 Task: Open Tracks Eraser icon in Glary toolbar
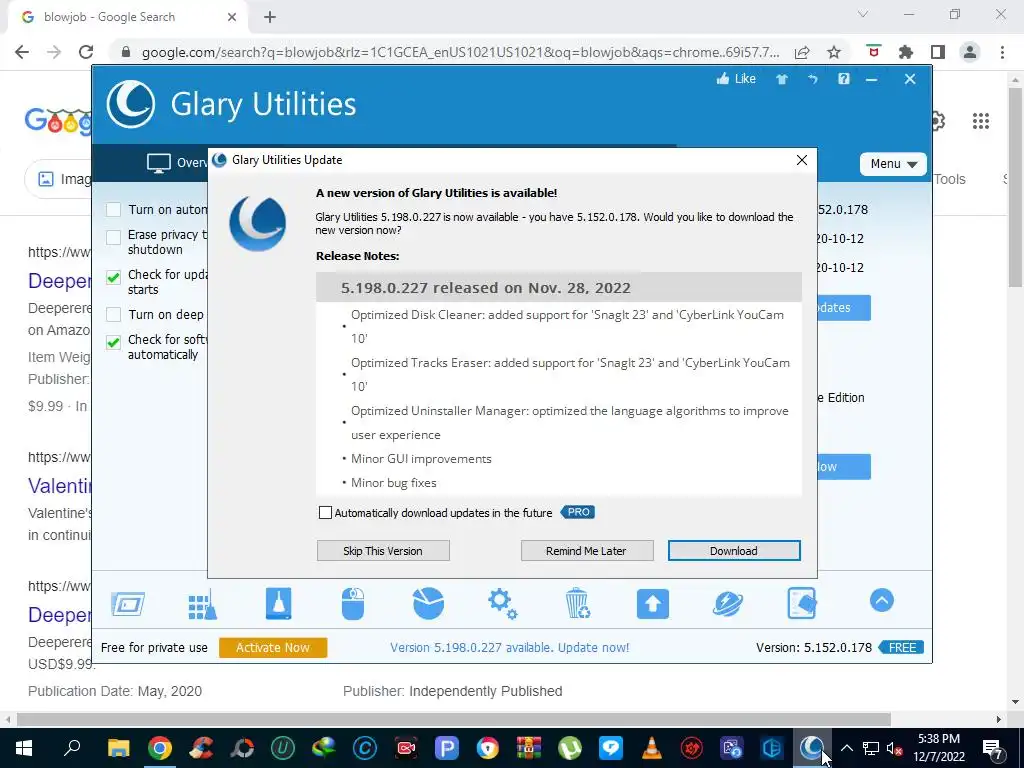coord(802,603)
